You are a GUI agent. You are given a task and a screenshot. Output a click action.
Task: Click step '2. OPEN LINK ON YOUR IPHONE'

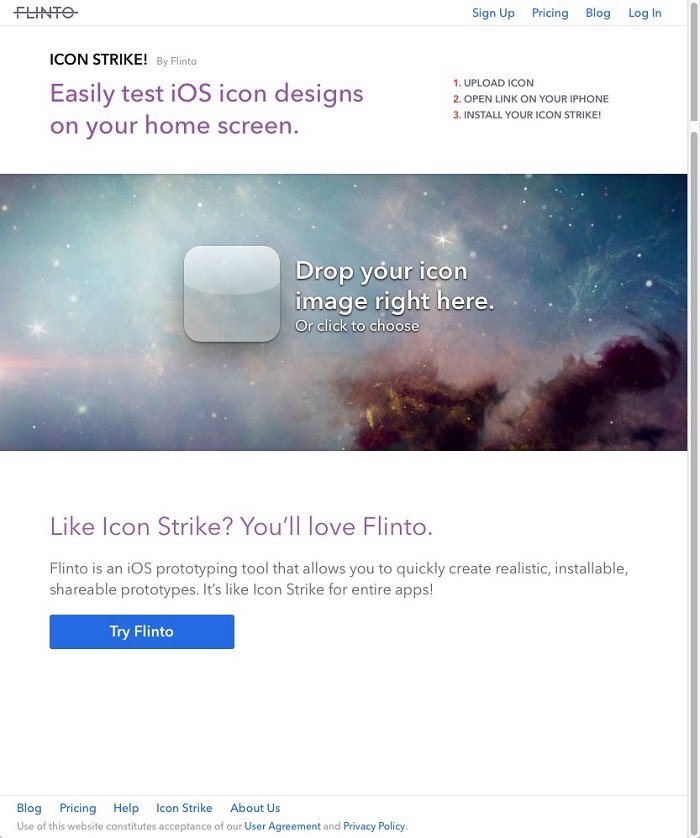pos(531,99)
